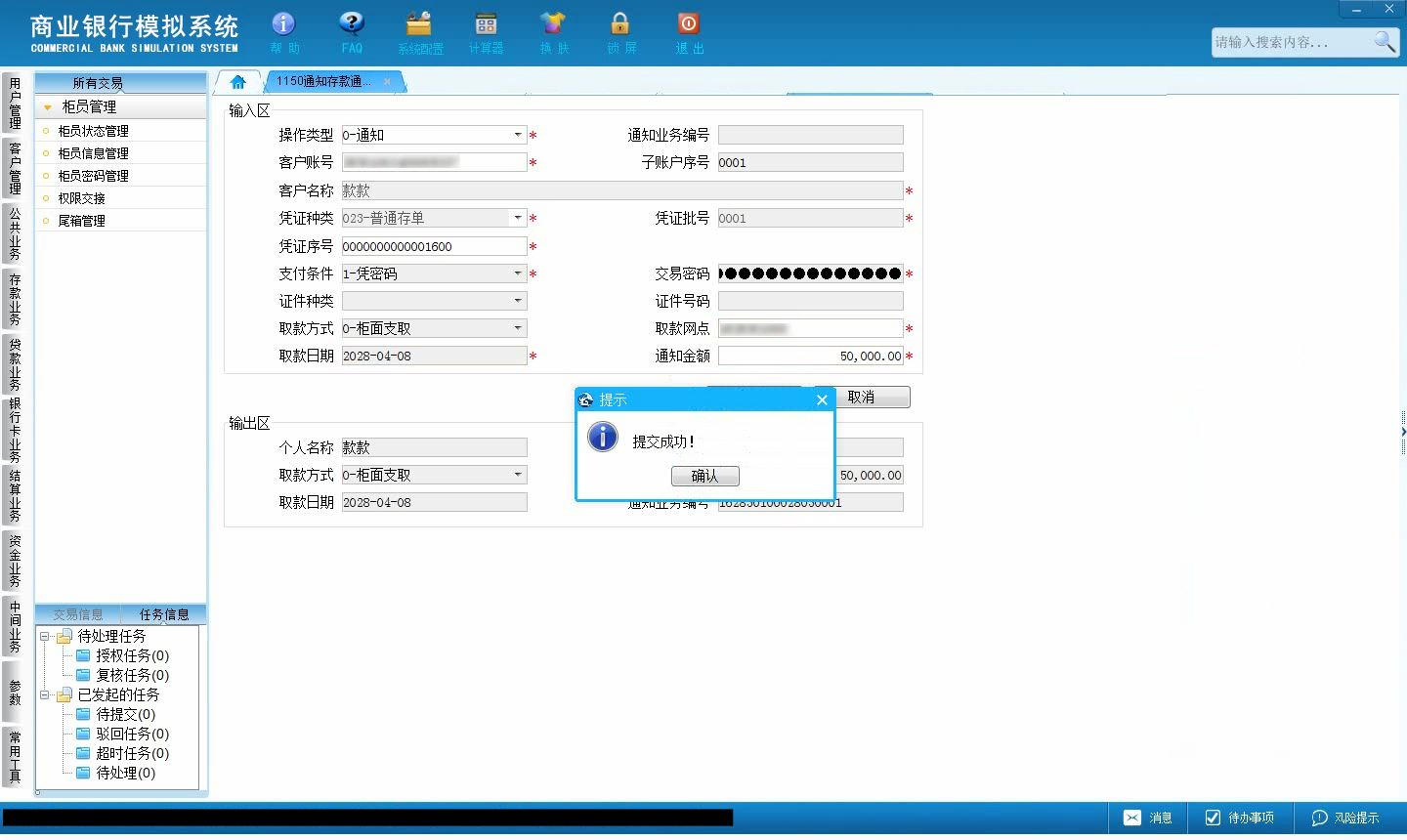Click the 授权任务(0) folder icon
Viewport: 1407px width, 840px height.
tap(83, 655)
